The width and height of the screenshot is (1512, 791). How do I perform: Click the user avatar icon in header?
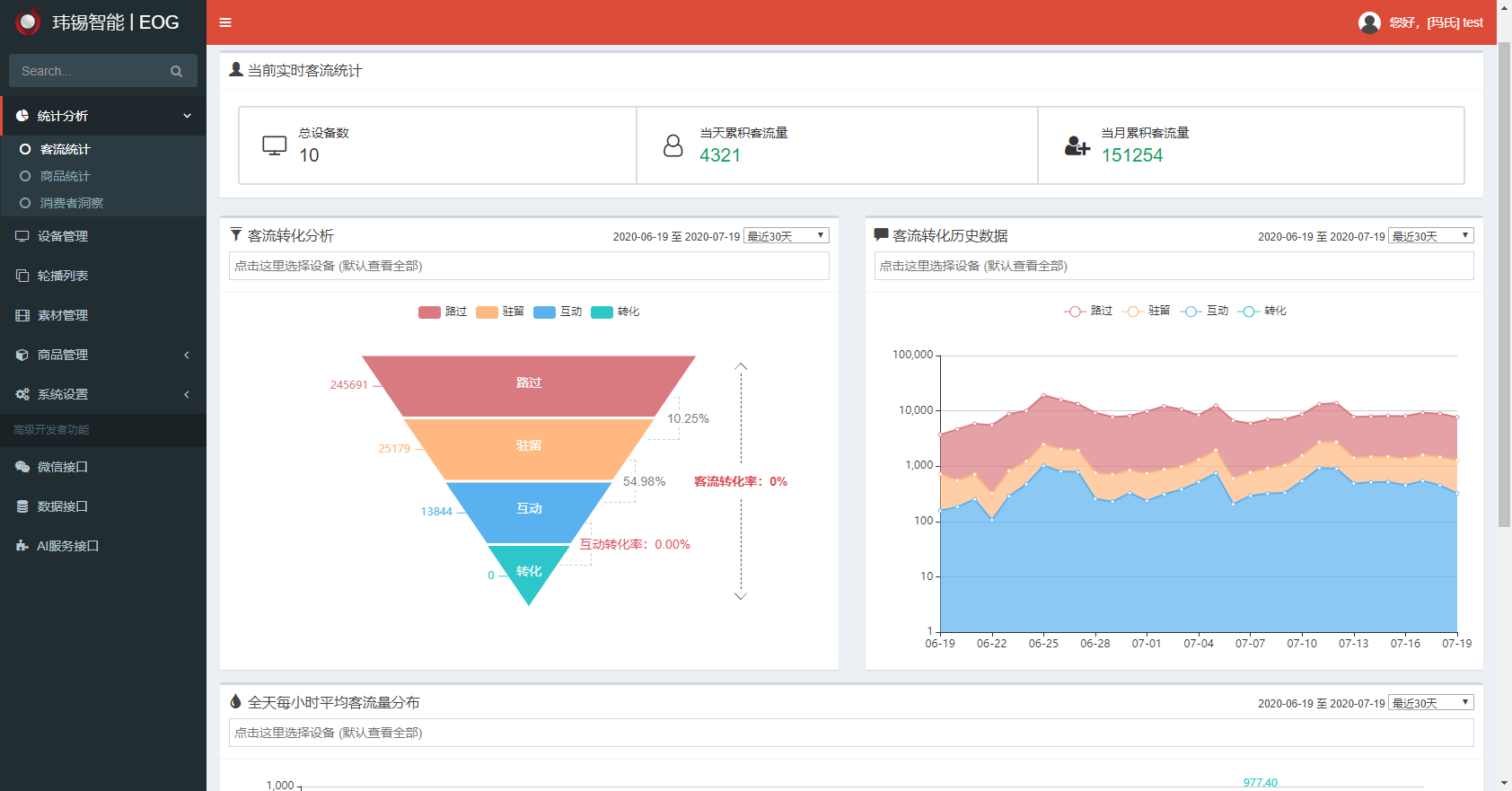point(1369,22)
